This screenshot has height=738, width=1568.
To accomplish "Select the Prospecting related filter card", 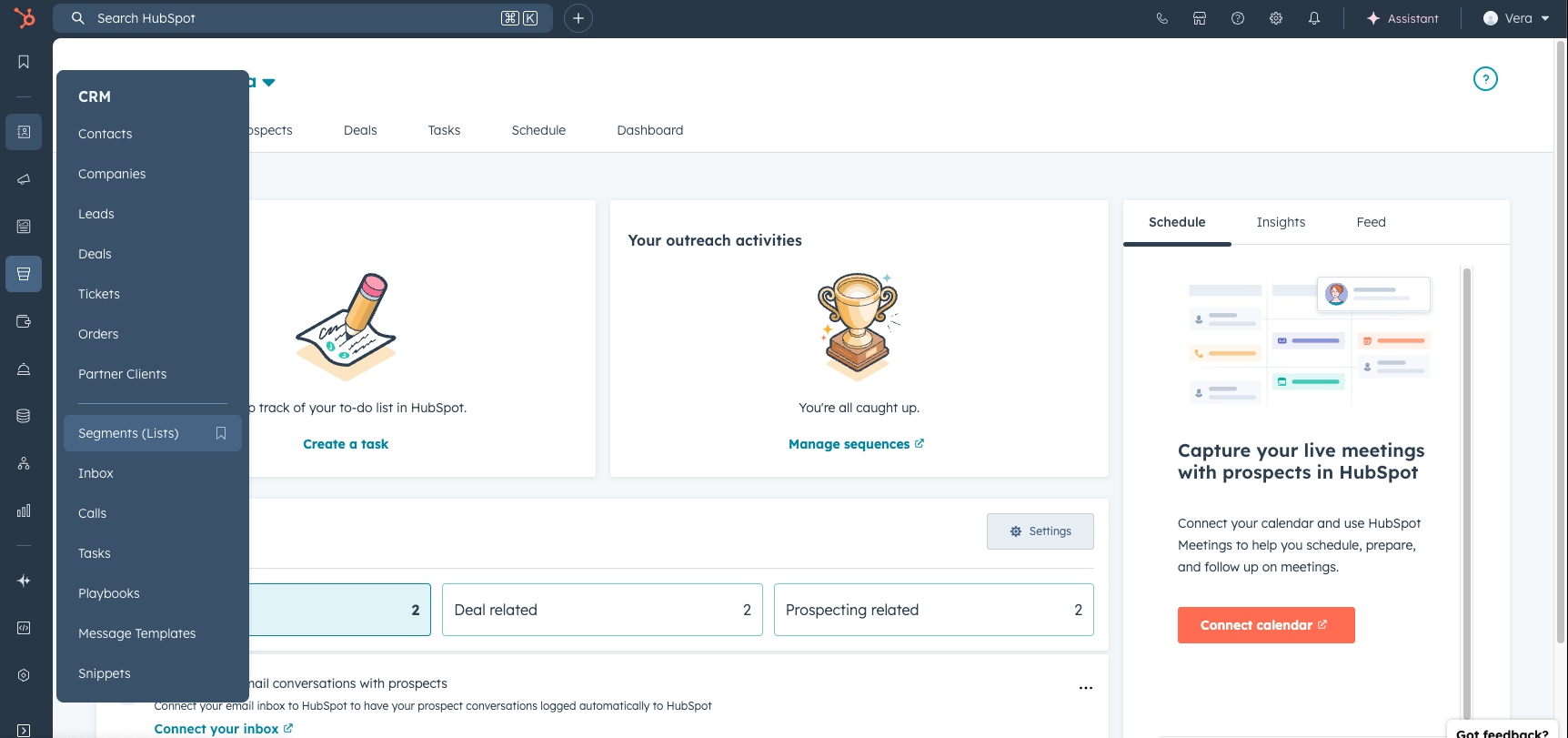I will pos(933,610).
